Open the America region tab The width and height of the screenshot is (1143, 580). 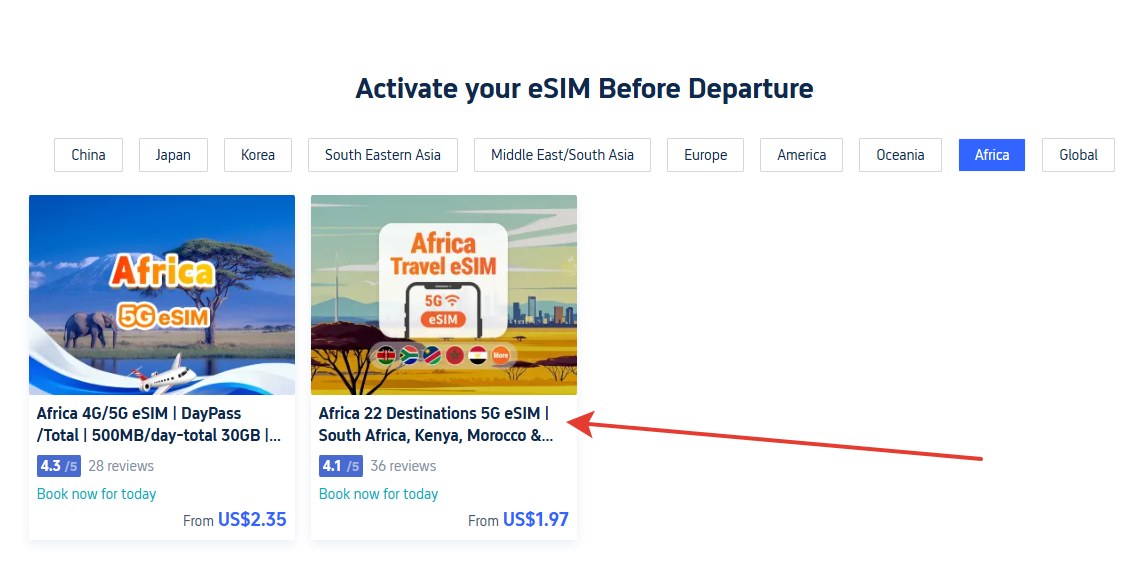click(x=802, y=155)
